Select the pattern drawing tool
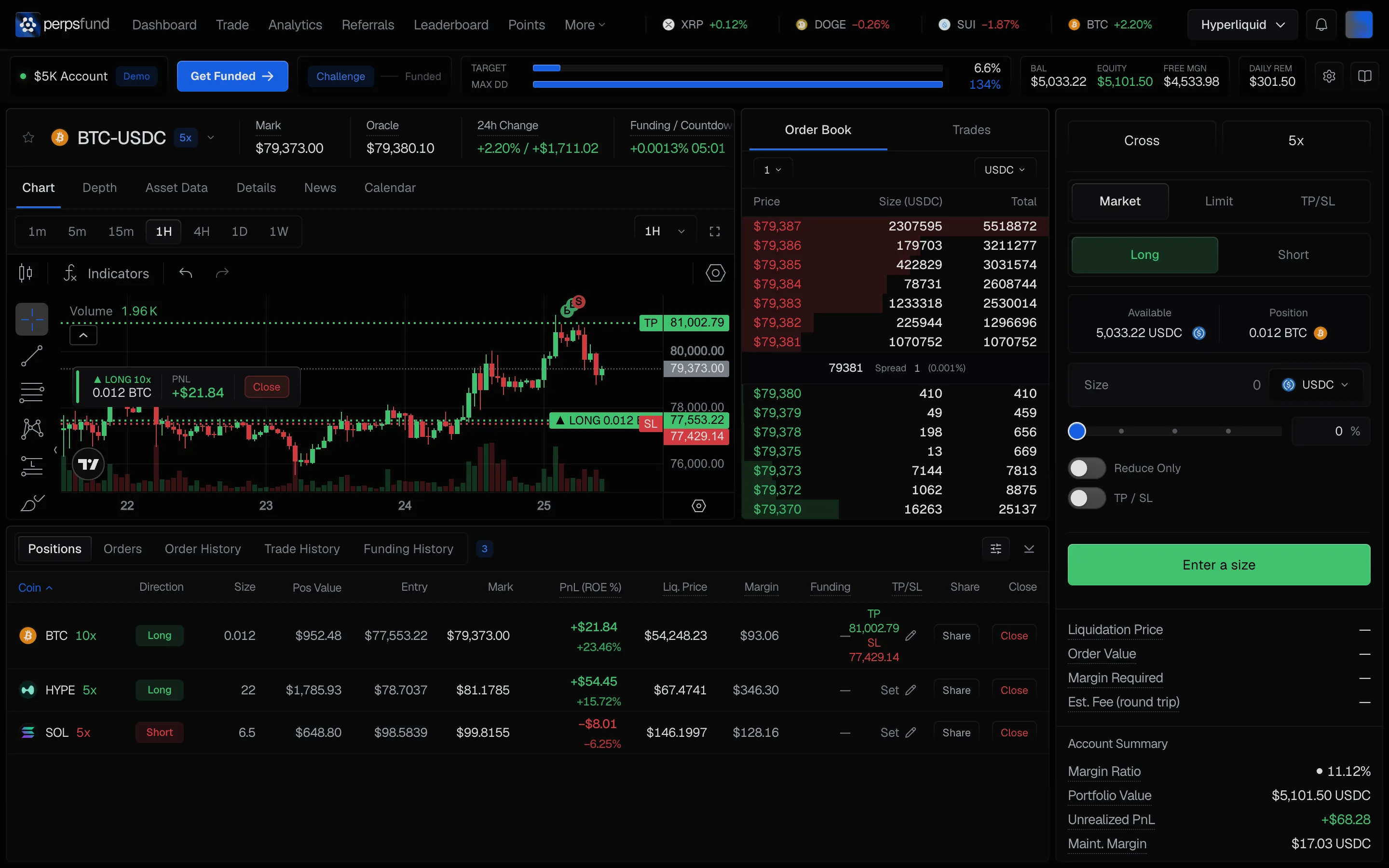1389x868 pixels. pos(31,429)
